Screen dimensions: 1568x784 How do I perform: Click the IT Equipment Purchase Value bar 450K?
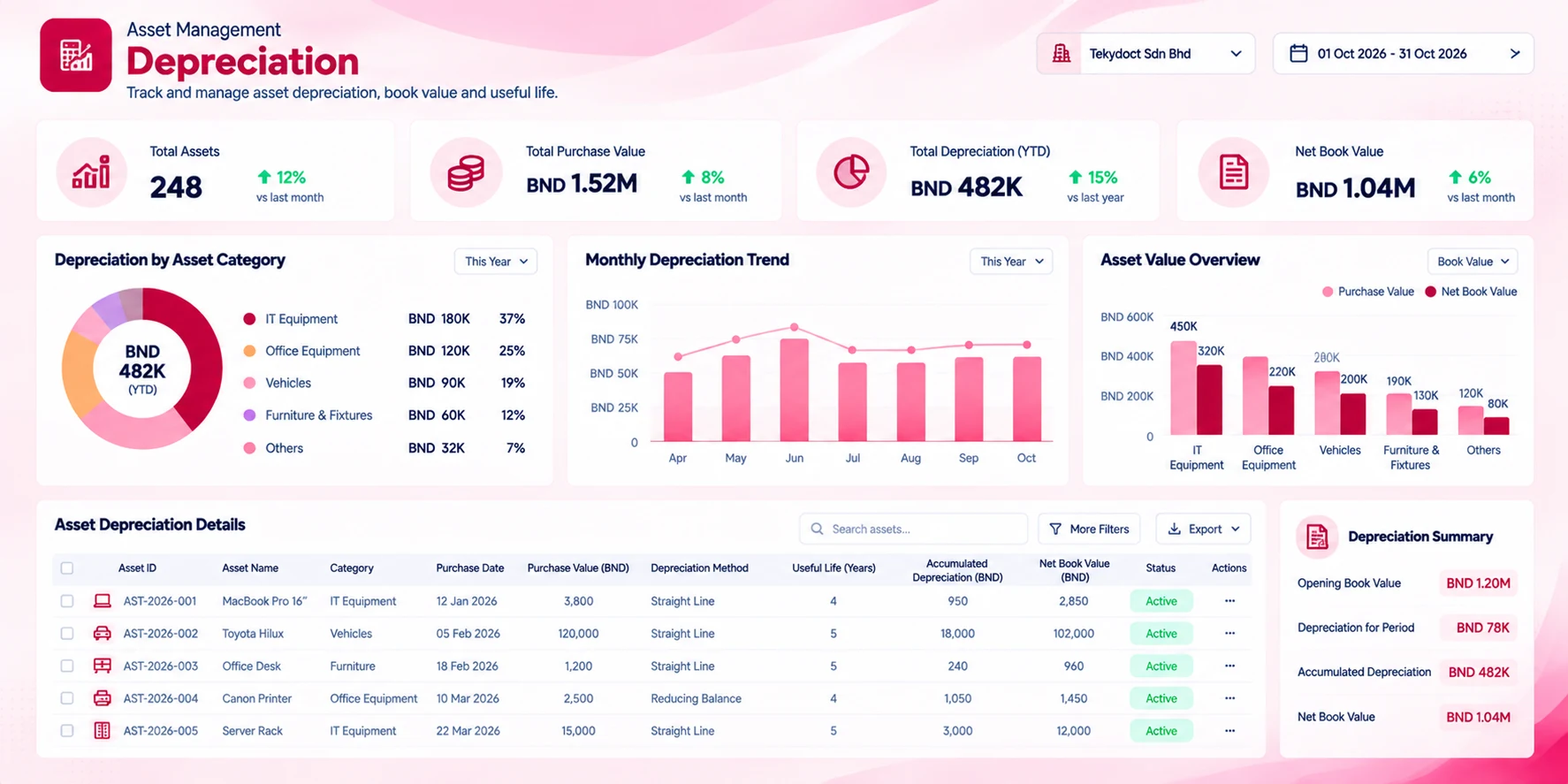(1183, 388)
